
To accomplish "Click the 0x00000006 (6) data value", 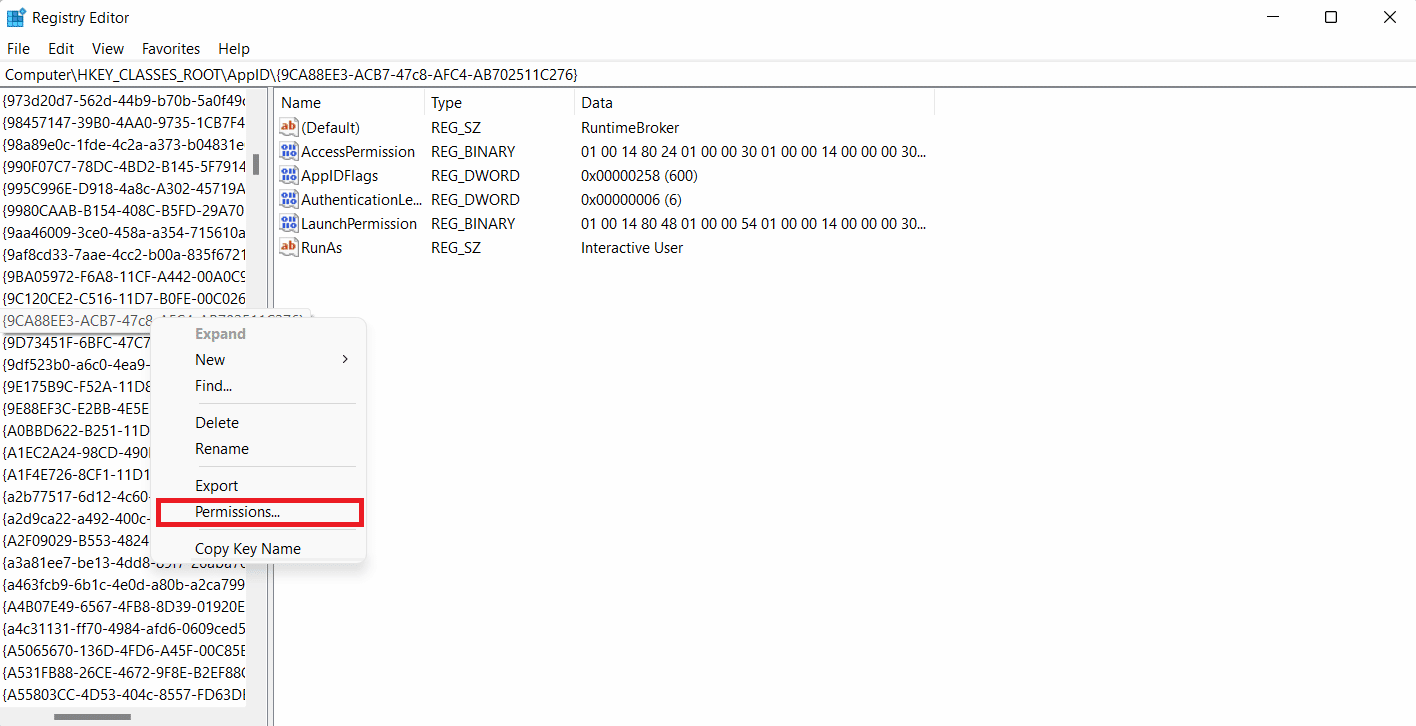I will (631, 199).
